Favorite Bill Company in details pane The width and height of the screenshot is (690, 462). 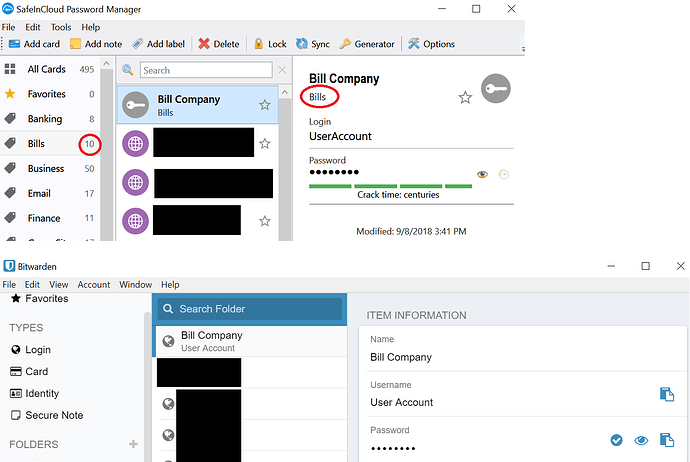point(465,97)
